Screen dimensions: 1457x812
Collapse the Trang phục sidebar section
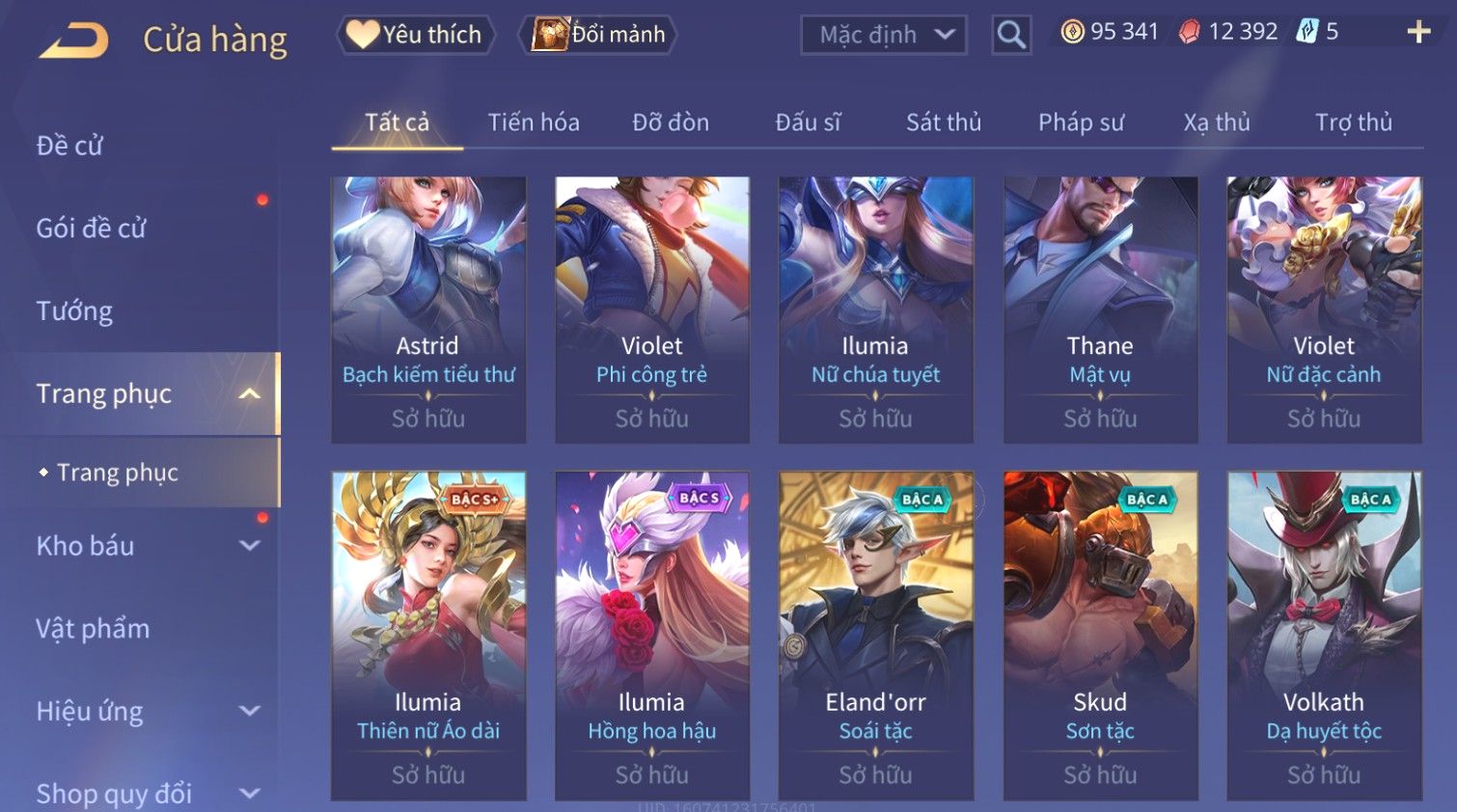point(250,393)
